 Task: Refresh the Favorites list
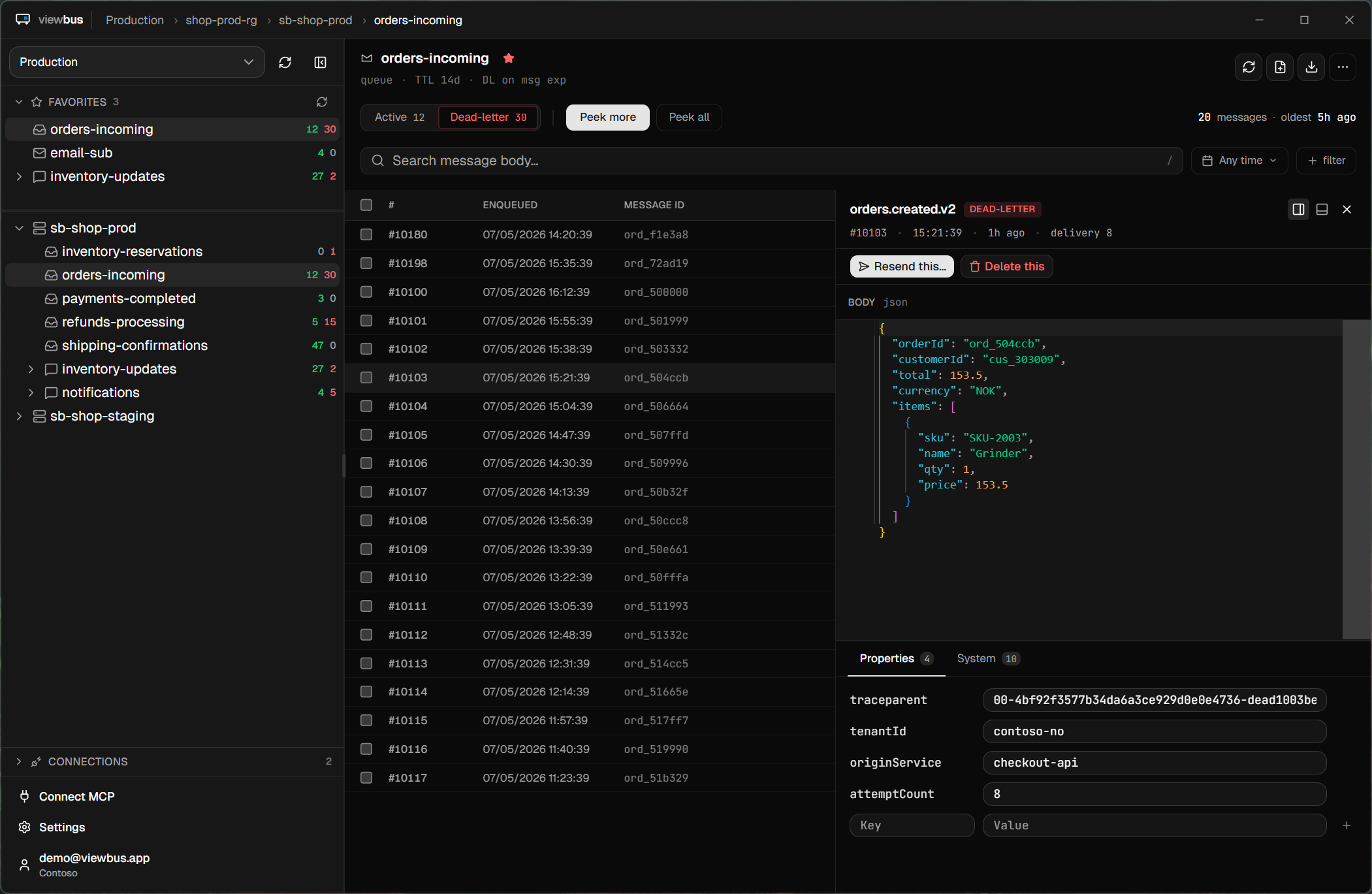[x=322, y=102]
